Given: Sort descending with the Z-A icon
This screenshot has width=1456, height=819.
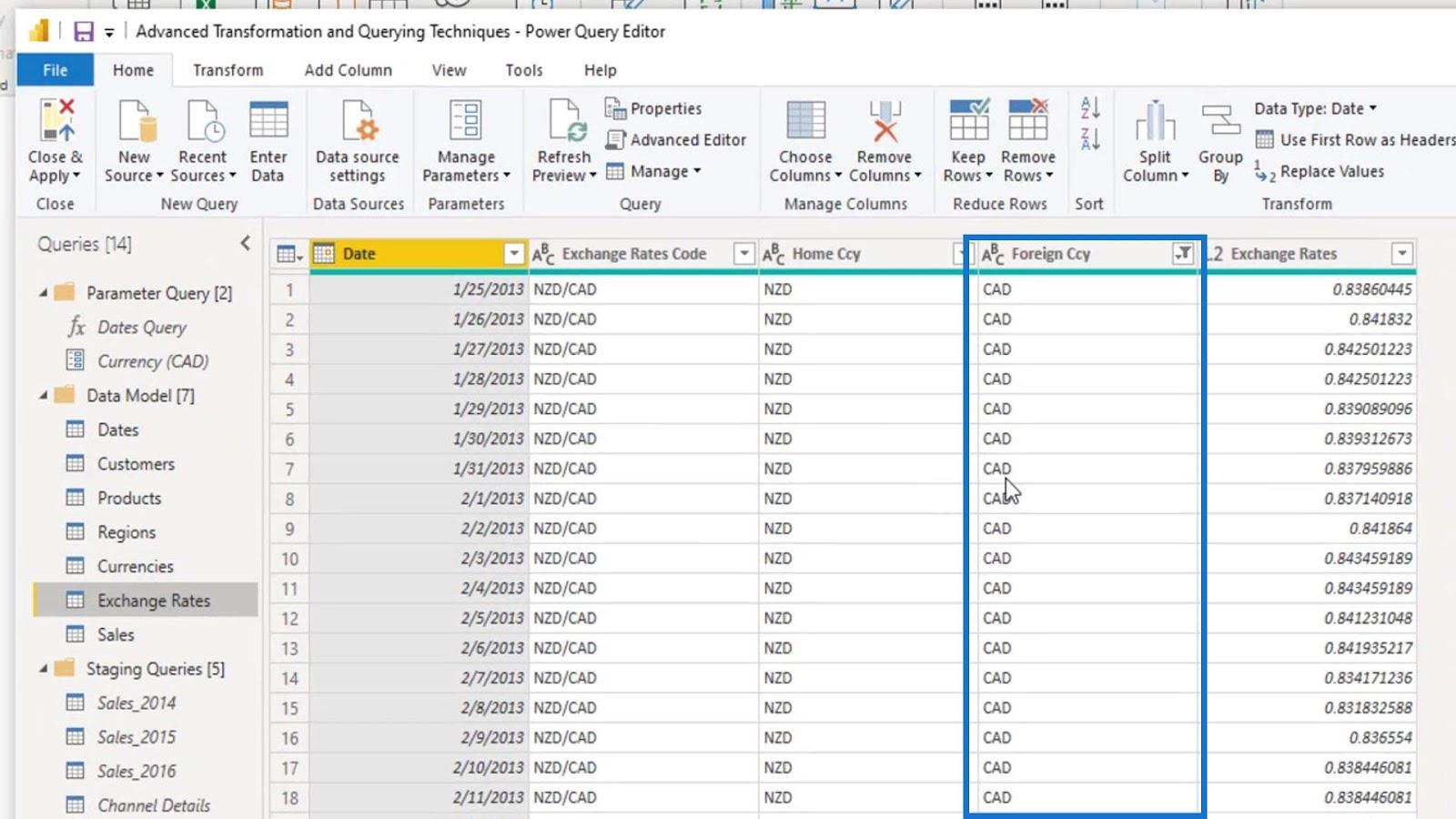Looking at the screenshot, I should (x=1090, y=139).
